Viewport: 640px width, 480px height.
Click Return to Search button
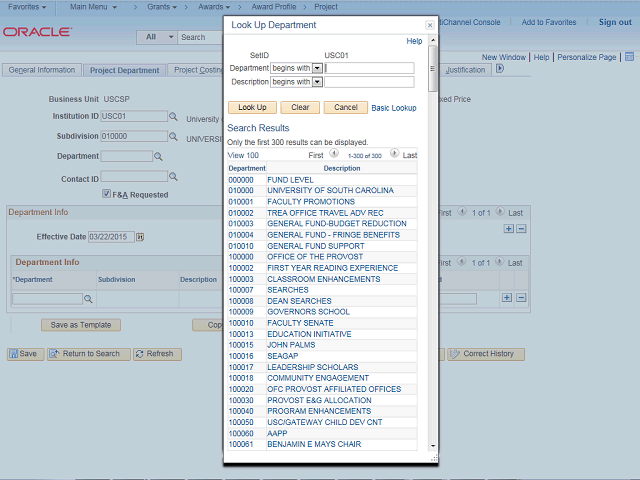[89, 354]
